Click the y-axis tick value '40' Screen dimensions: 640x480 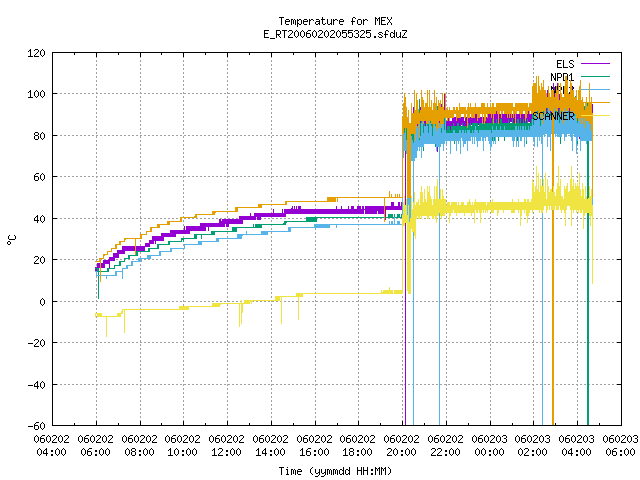39,219
